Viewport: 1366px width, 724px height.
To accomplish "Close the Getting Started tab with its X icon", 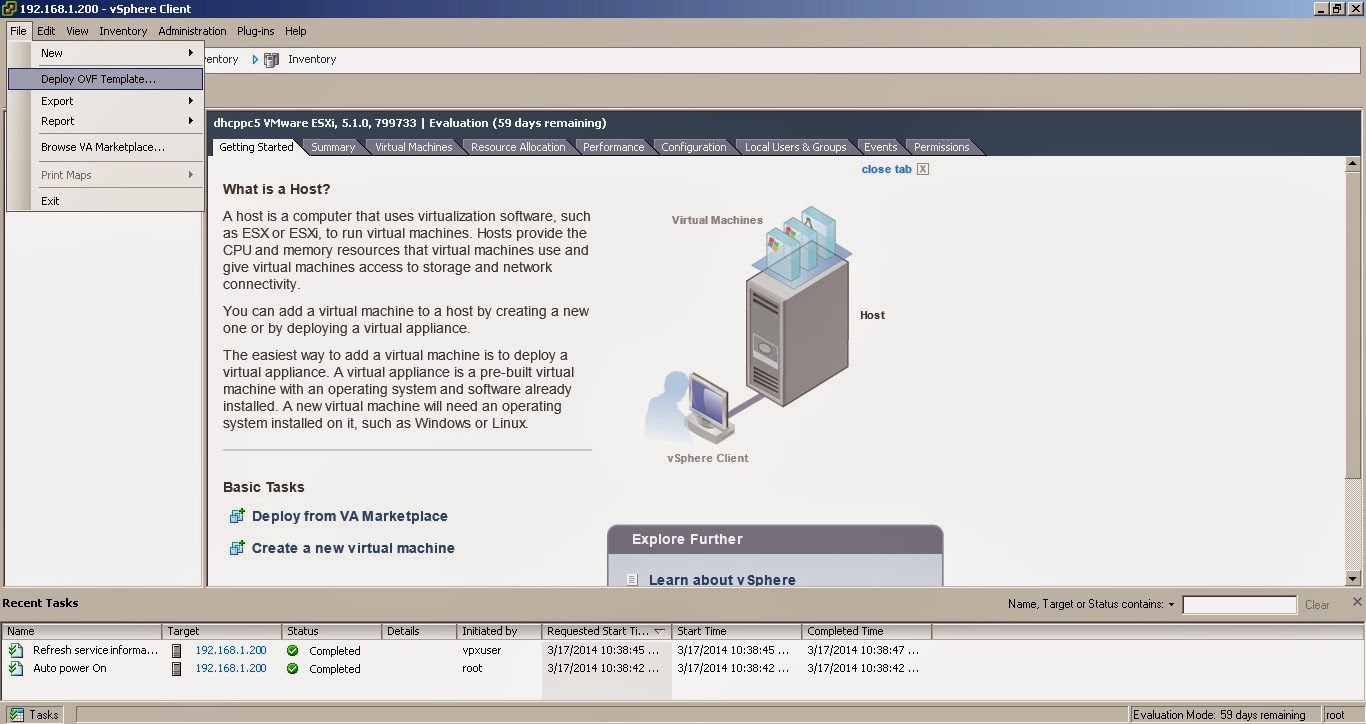I will pyautogui.click(x=921, y=169).
